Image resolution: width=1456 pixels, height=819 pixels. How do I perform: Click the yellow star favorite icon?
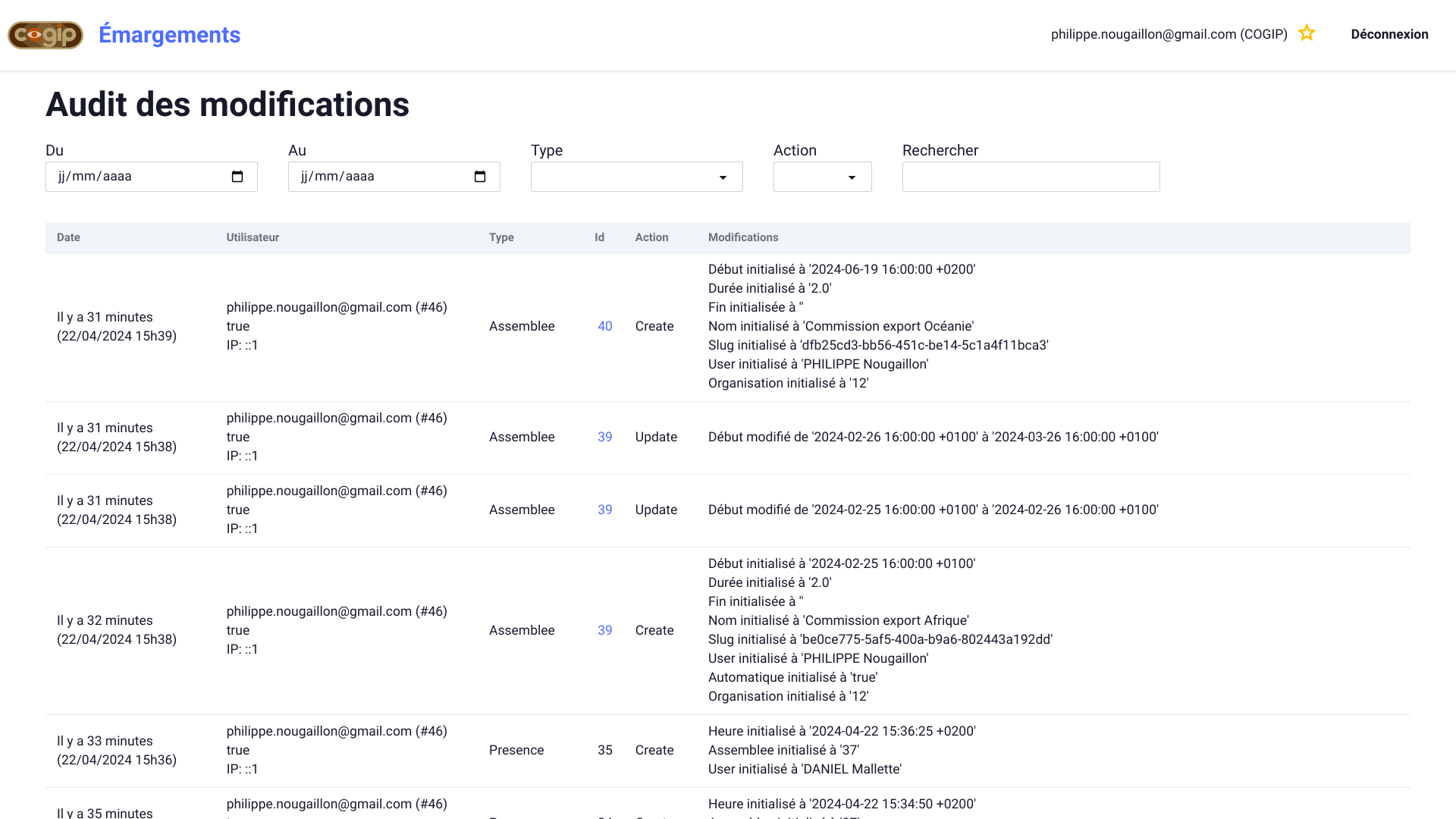point(1306,33)
